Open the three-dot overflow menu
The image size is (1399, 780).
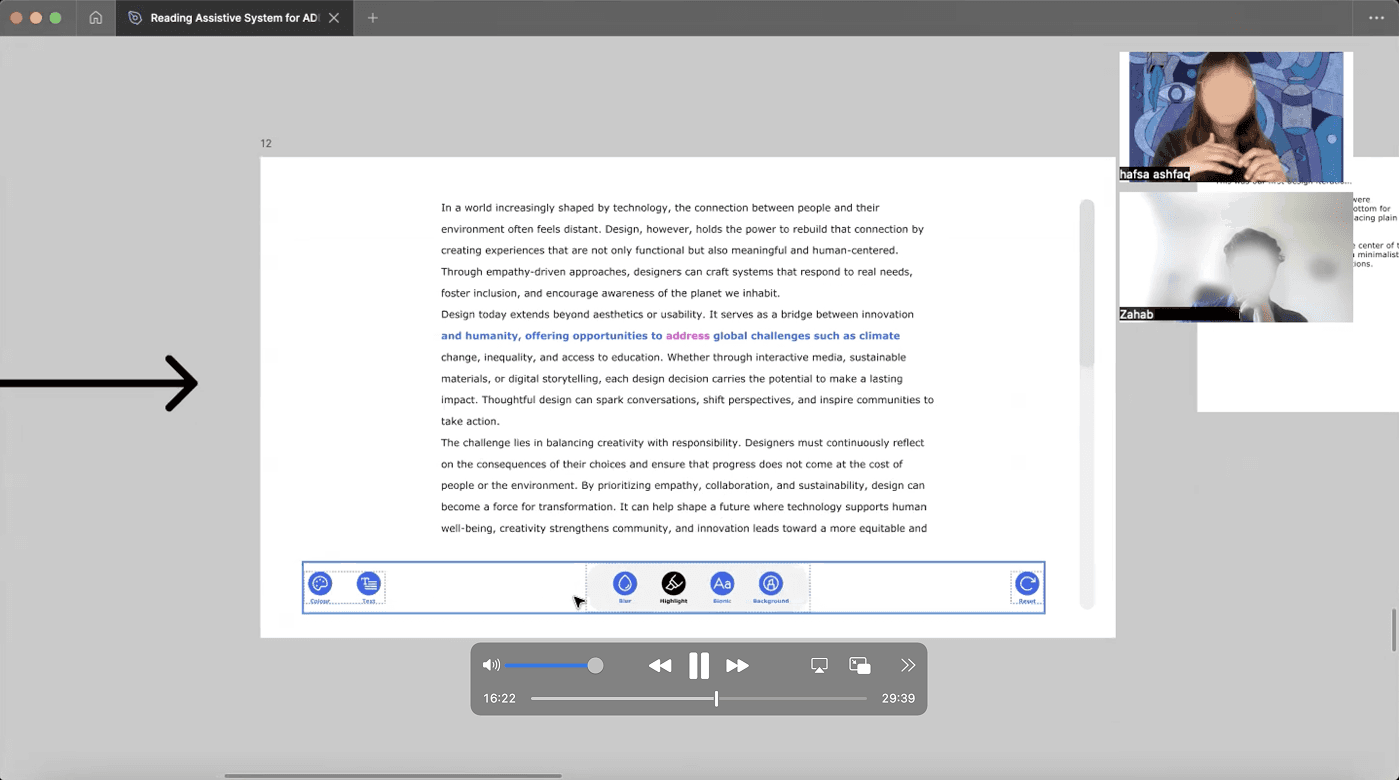pyautogui.click(x=1376, y=18)
